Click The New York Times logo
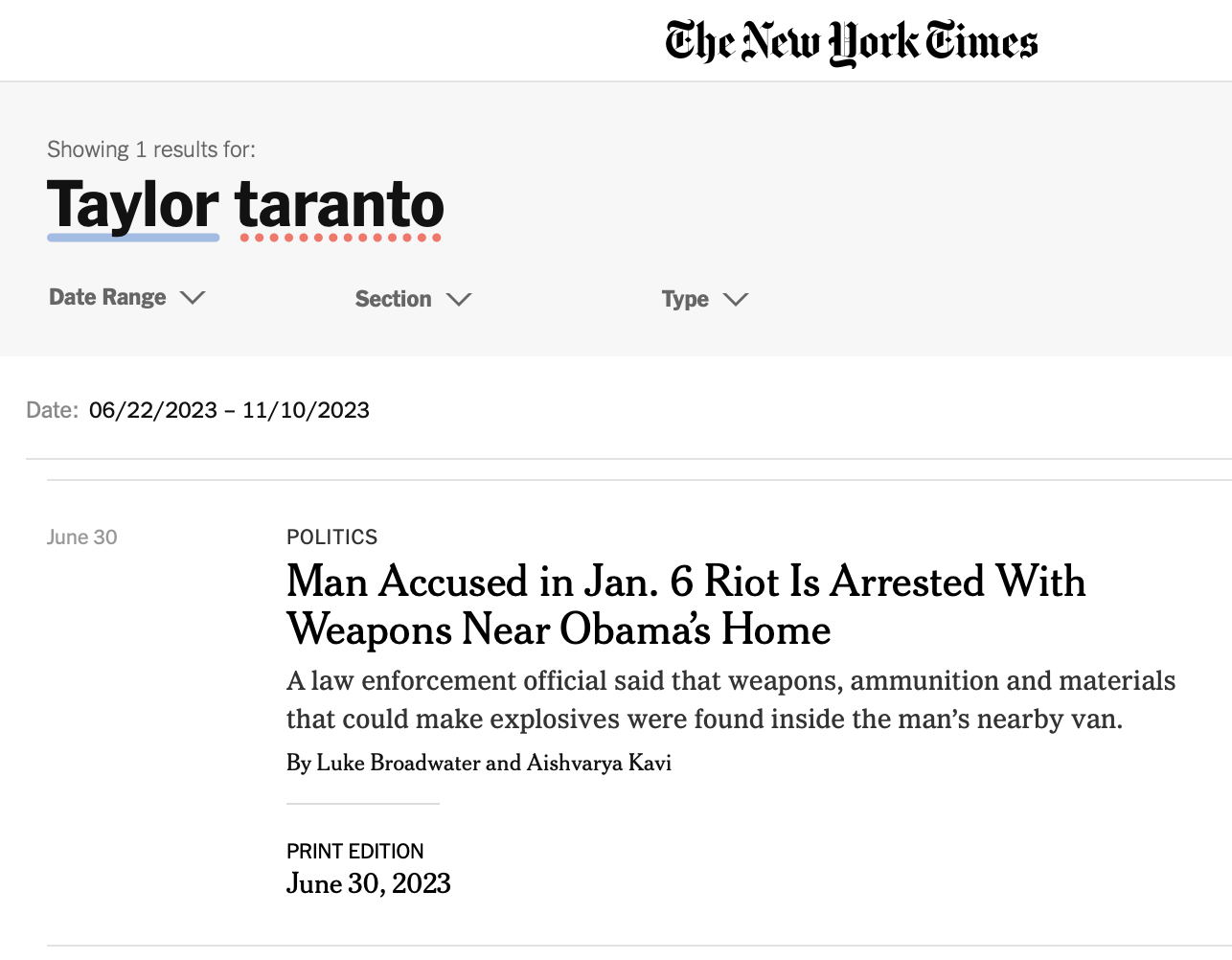The width and height of the screenshot is (1232, 960). tap(851, 42)
